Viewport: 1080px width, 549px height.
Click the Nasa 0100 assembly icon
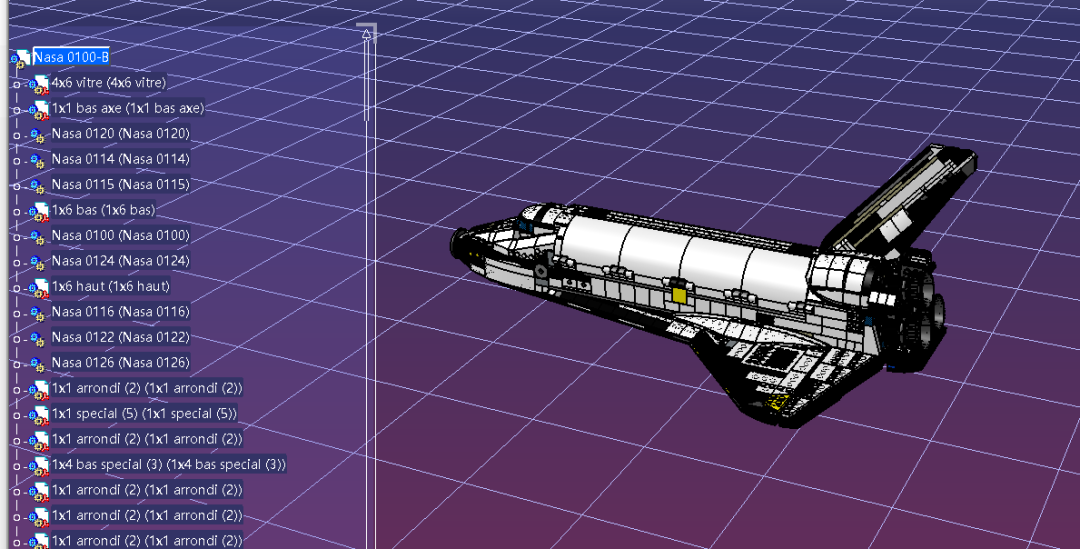(x=37, y=237)
